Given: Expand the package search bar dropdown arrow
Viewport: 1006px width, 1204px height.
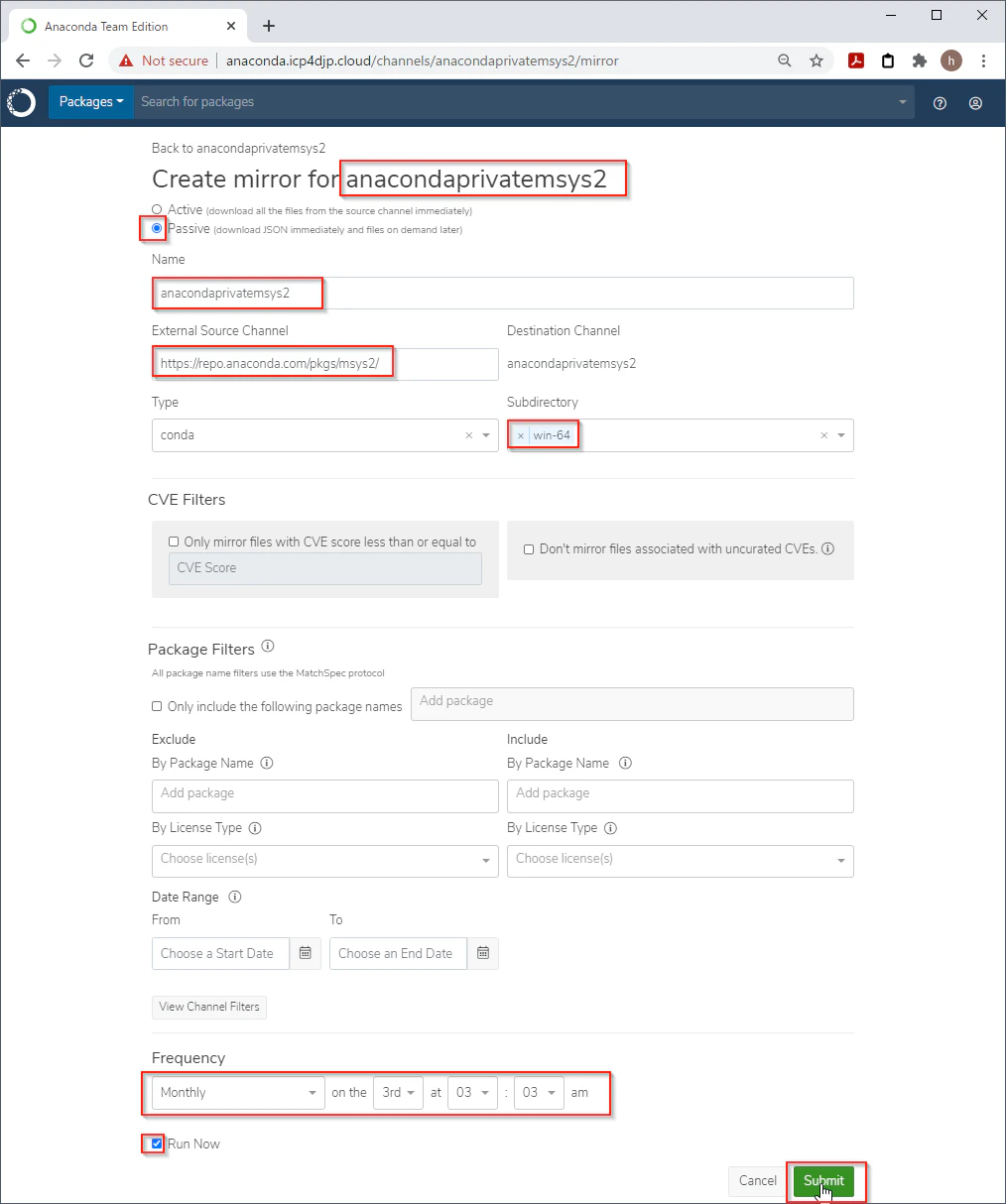Looking at the screenshot, I should pyautogui.click(x=903, y=102).
